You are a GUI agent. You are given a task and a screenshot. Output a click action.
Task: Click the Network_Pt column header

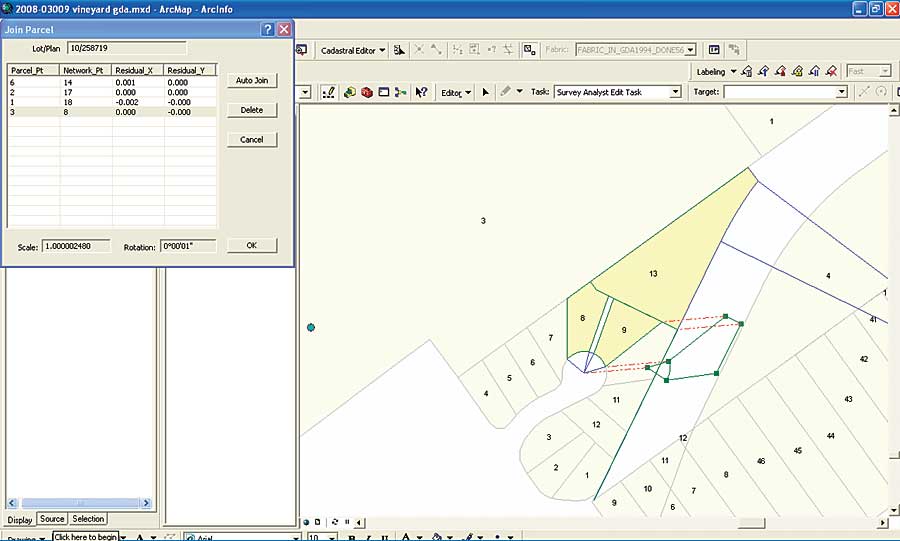pos(86,70)
